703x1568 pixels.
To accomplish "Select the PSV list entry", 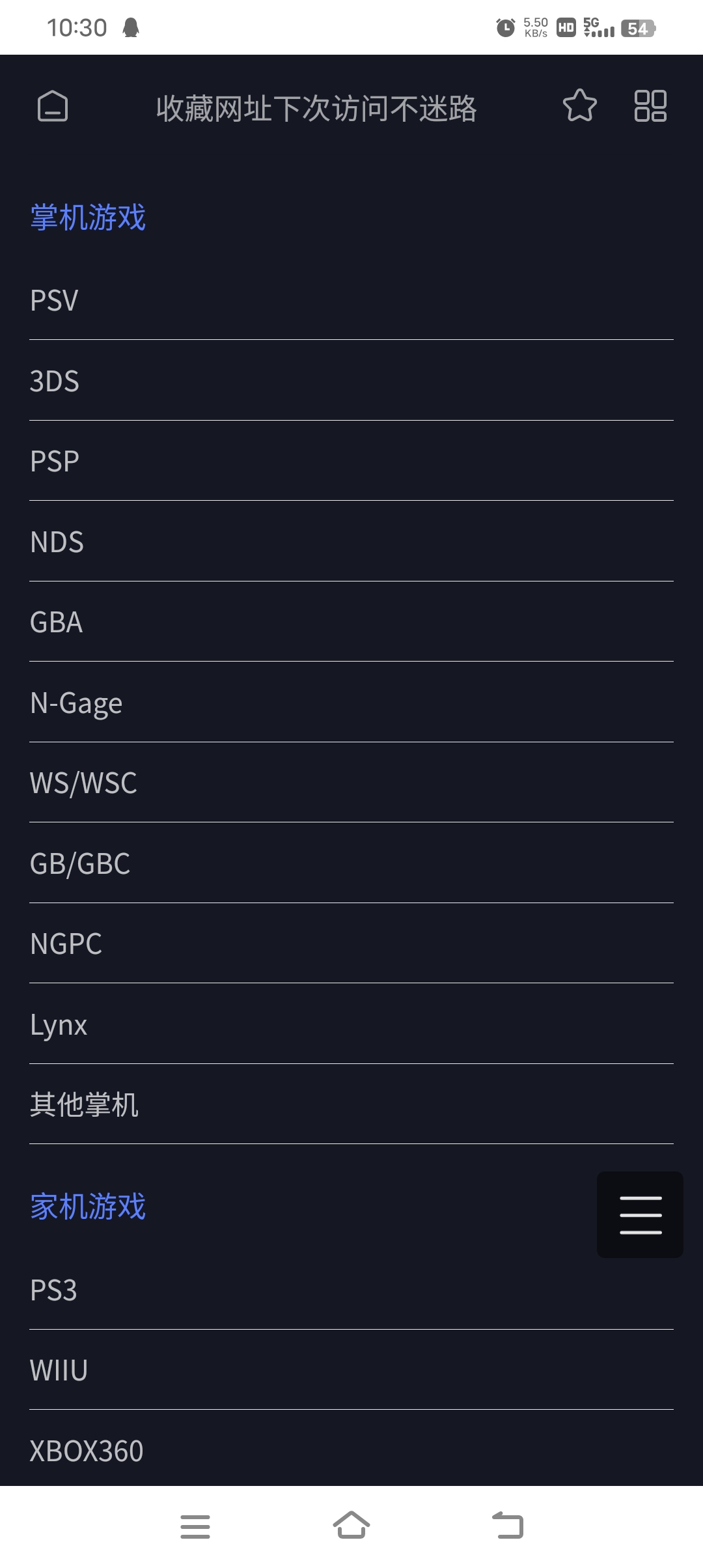I will [351, 301].
